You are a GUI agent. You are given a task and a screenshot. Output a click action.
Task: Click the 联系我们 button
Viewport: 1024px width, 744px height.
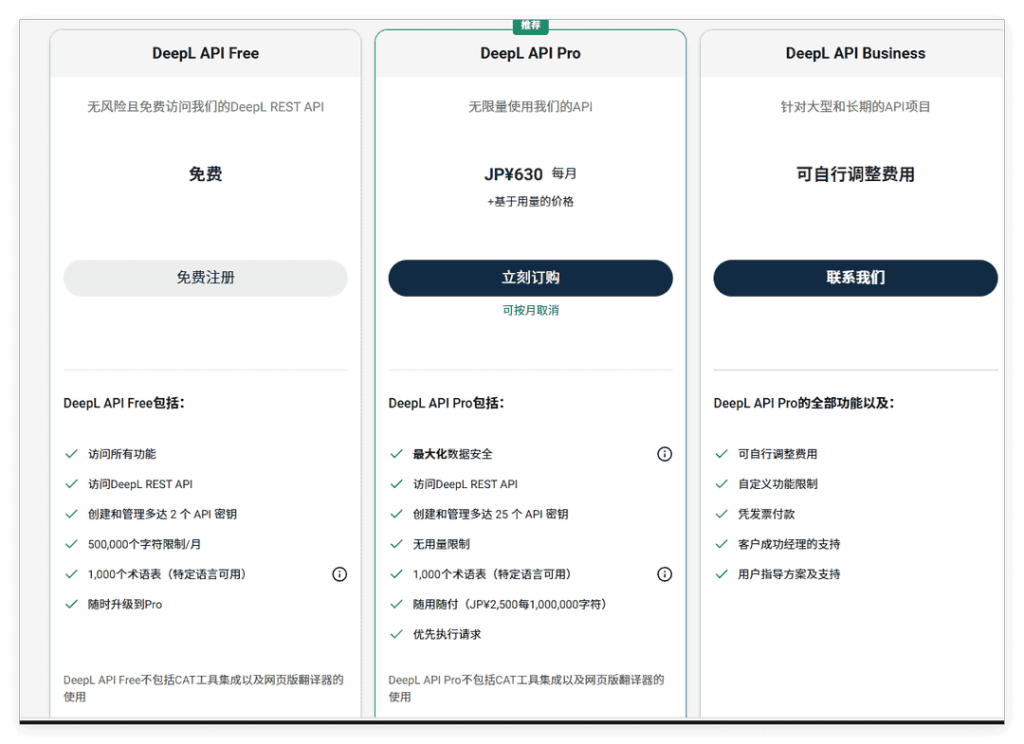coord(856,278)
